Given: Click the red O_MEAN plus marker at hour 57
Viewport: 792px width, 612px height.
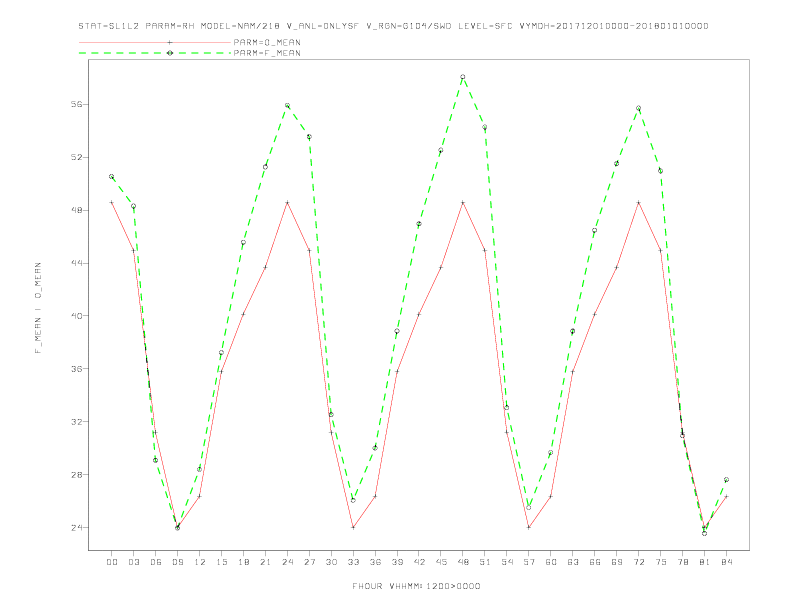Looking at the screenshot, I should [529, 527].
